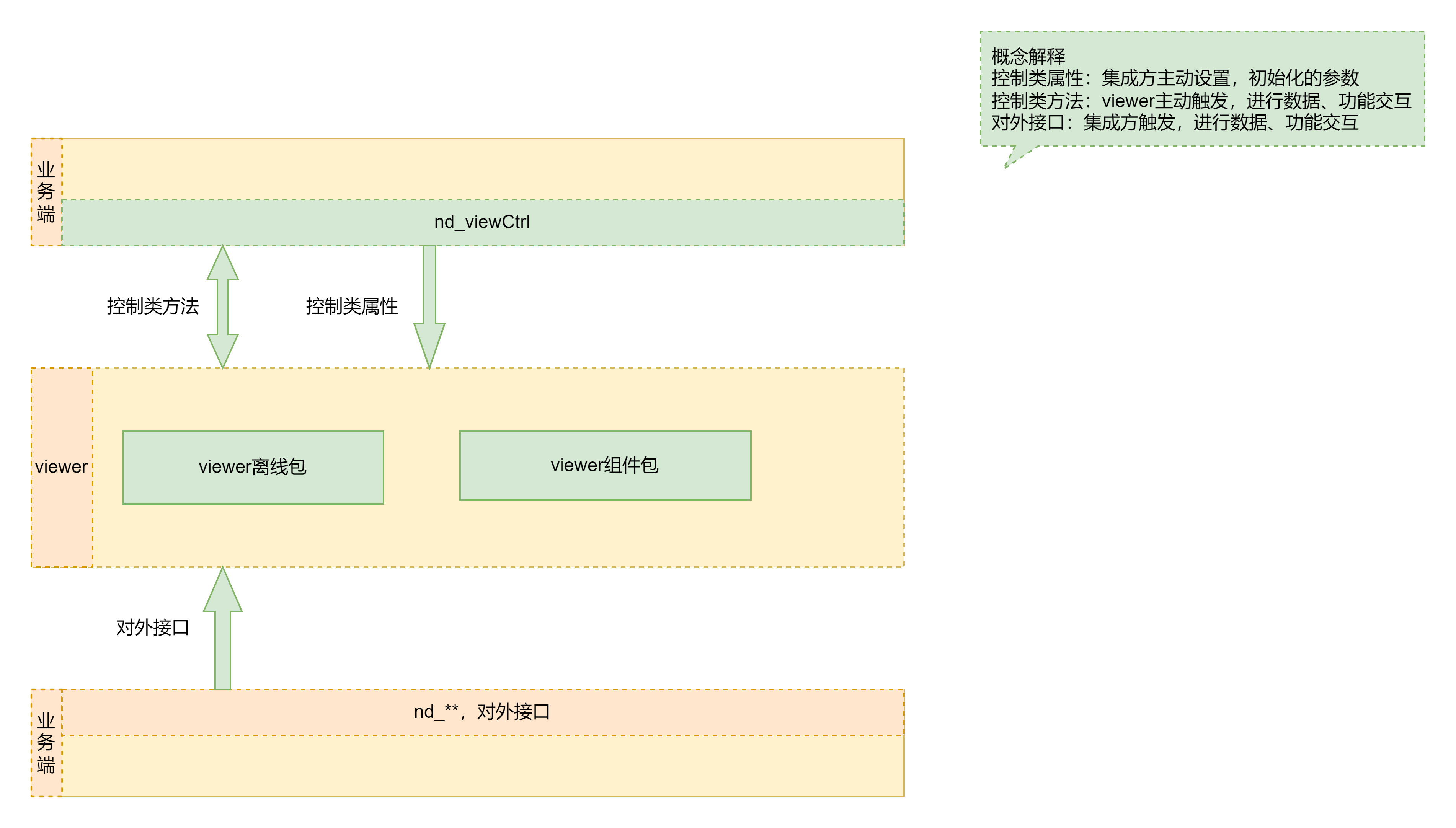The image size is (1456, 828).
Task: Click the 对外接口 definition line in callout
Action: point(1174,122)
